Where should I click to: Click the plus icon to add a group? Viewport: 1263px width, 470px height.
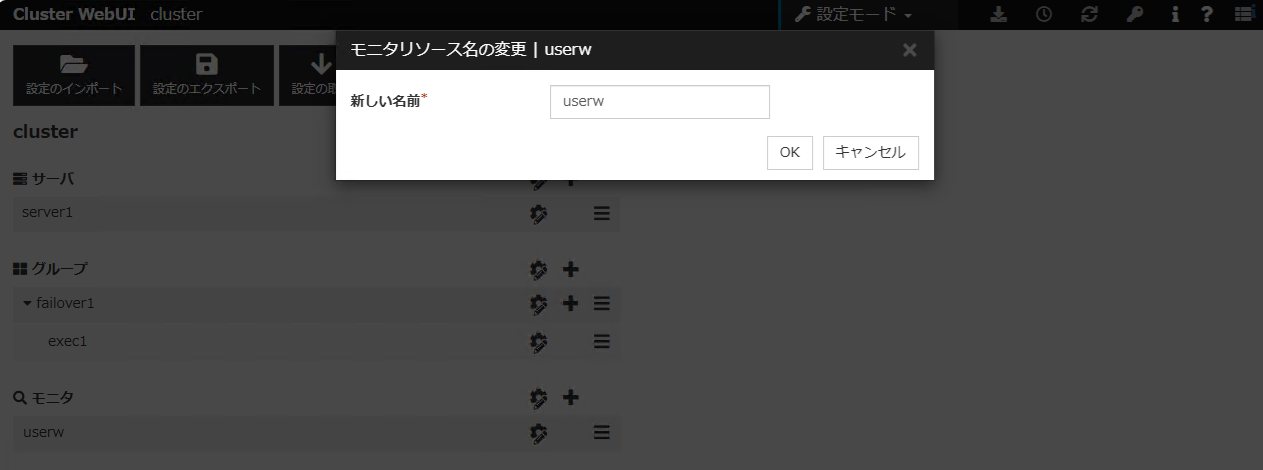tap(571, 269)
